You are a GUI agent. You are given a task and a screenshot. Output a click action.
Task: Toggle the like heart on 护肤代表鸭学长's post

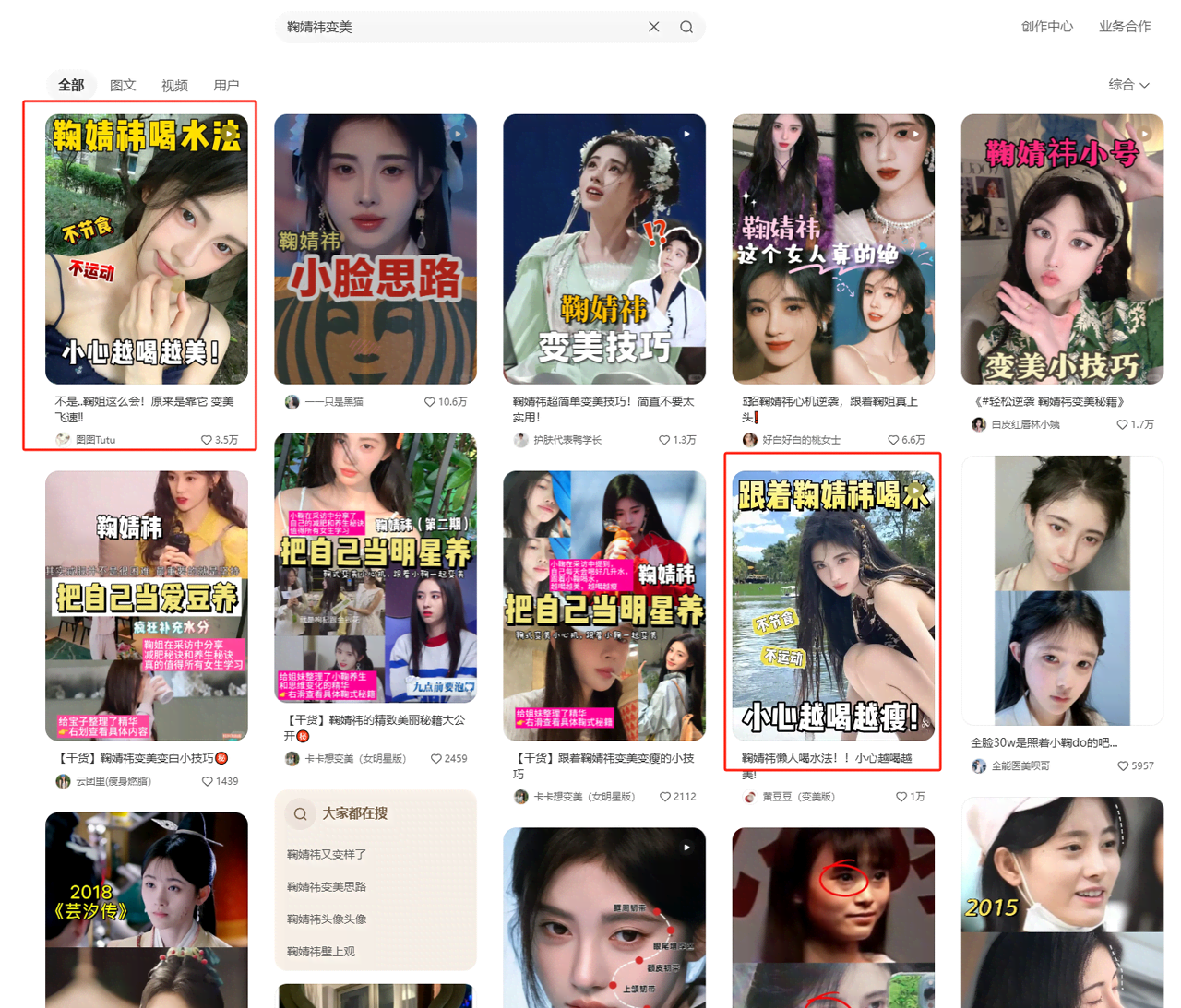(663, 440)
